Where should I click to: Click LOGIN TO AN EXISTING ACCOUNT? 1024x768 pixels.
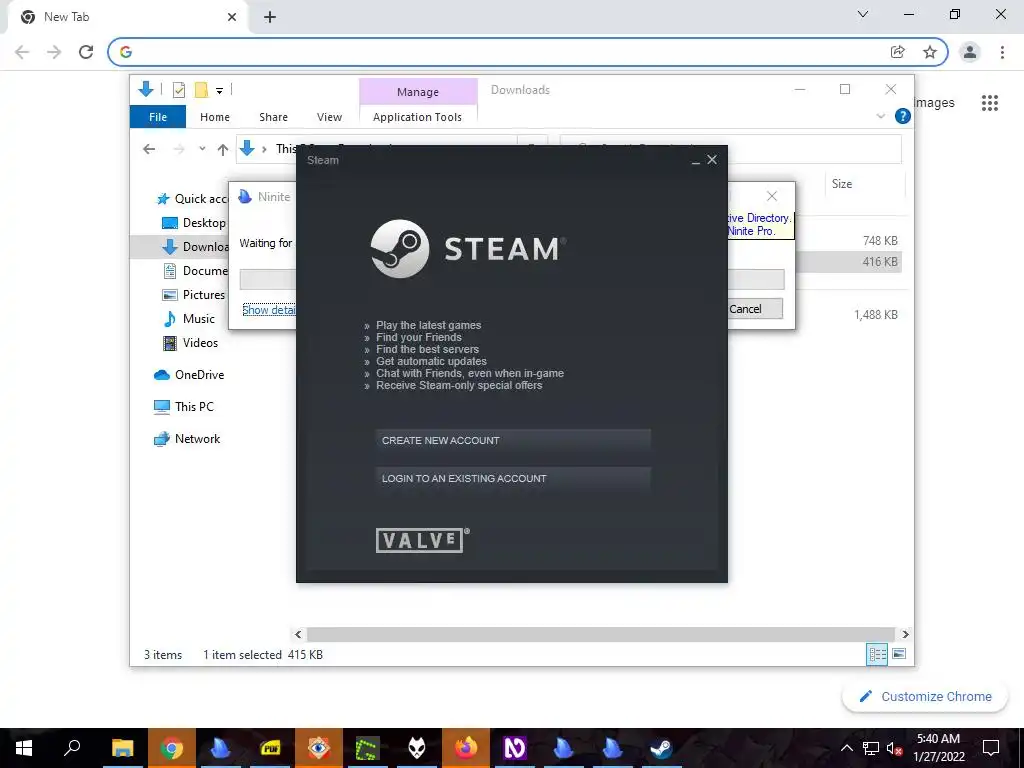[x=513, y=479]
